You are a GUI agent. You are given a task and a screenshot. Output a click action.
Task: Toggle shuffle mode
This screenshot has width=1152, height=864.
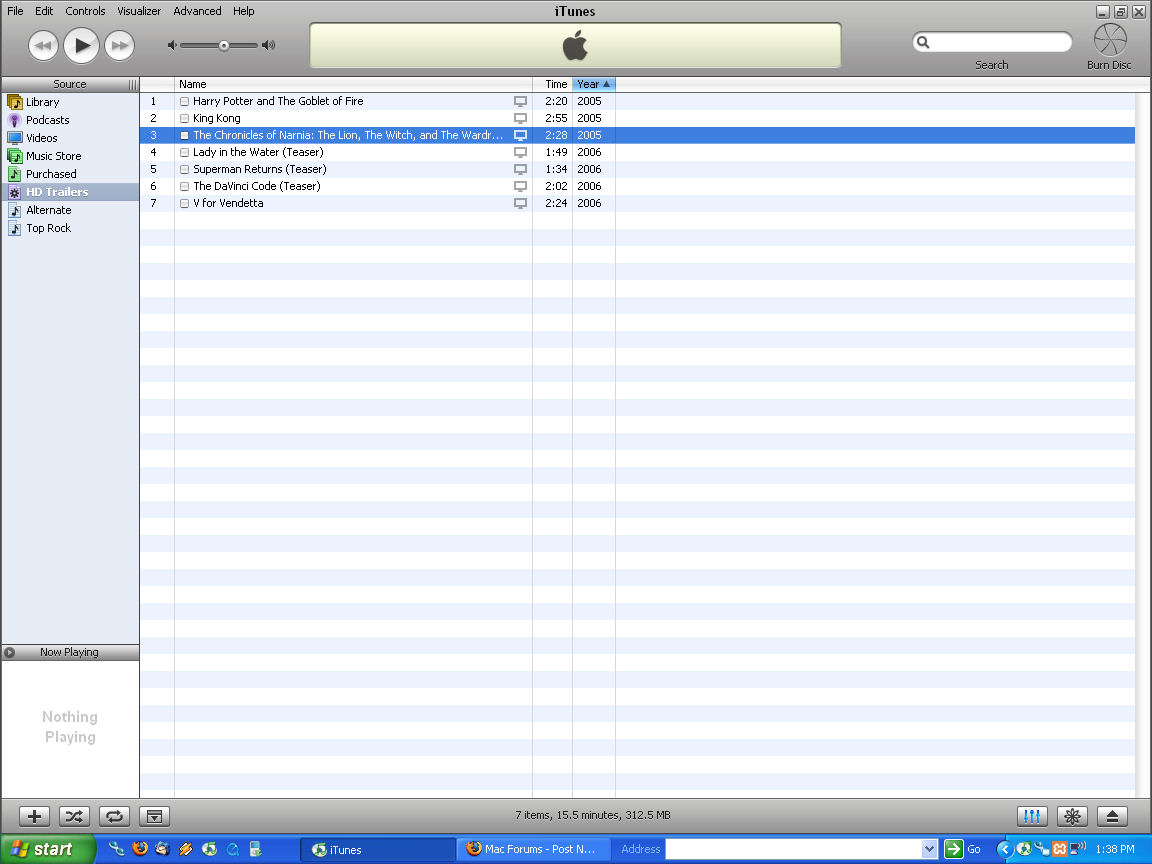click(74, 816)
